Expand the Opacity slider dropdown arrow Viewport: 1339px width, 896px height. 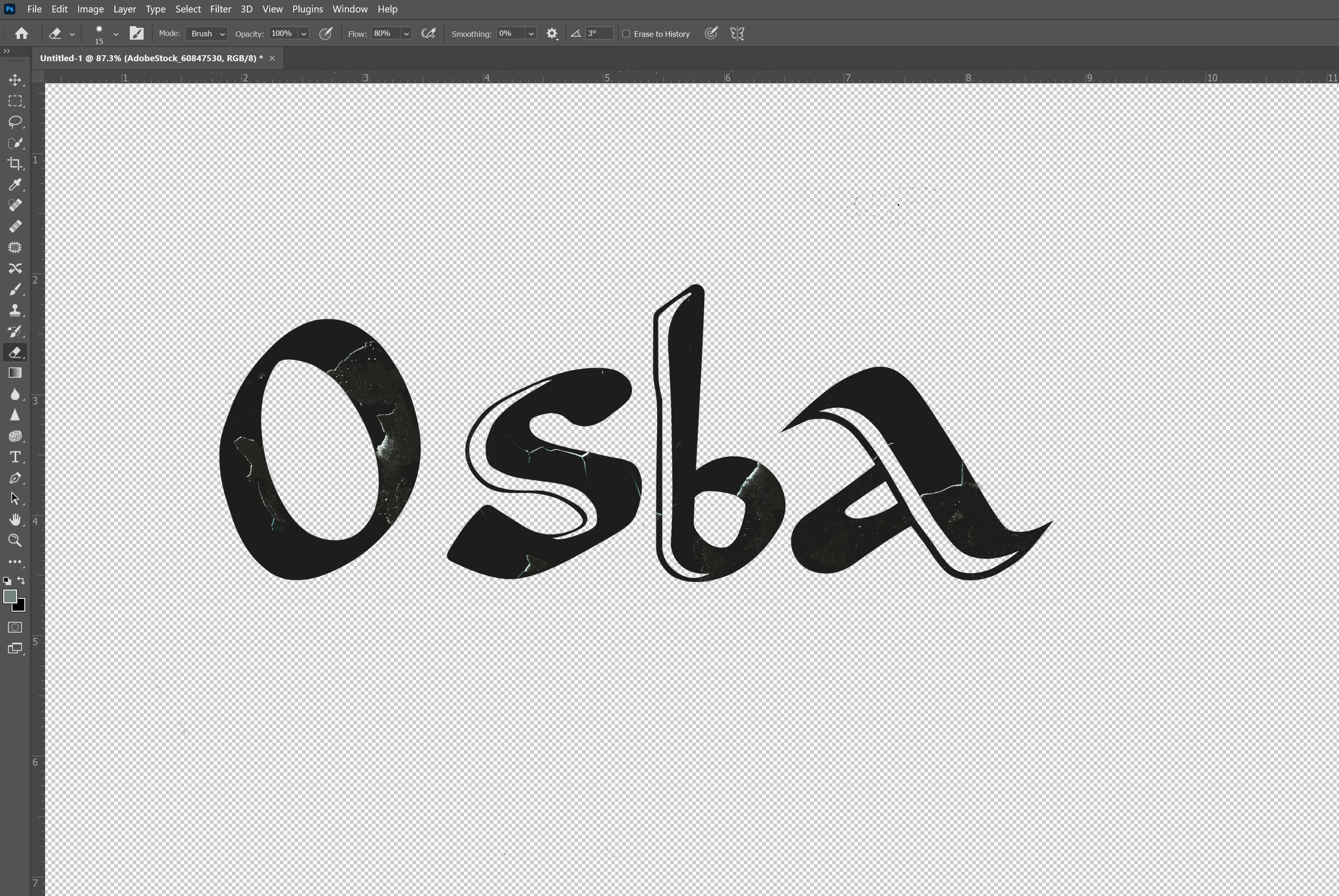click(304, 34)
